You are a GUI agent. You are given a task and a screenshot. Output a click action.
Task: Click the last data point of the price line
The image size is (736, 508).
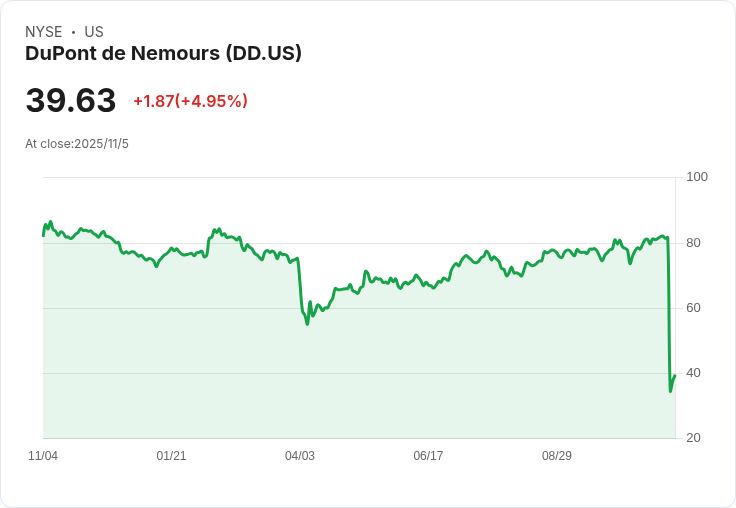coord(675,375)
